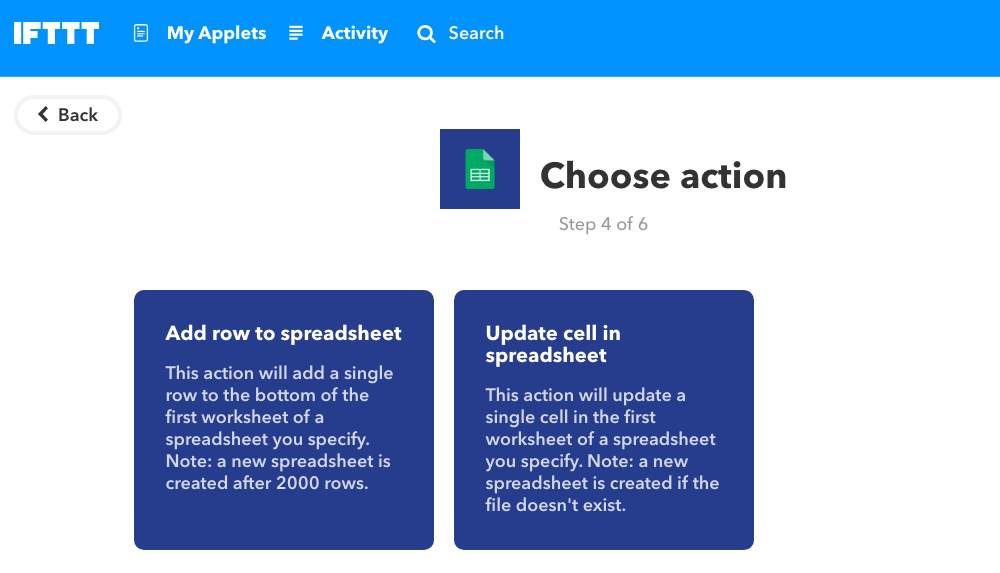
Task: Click the IFTTT logo
Action: click(56, 33)
